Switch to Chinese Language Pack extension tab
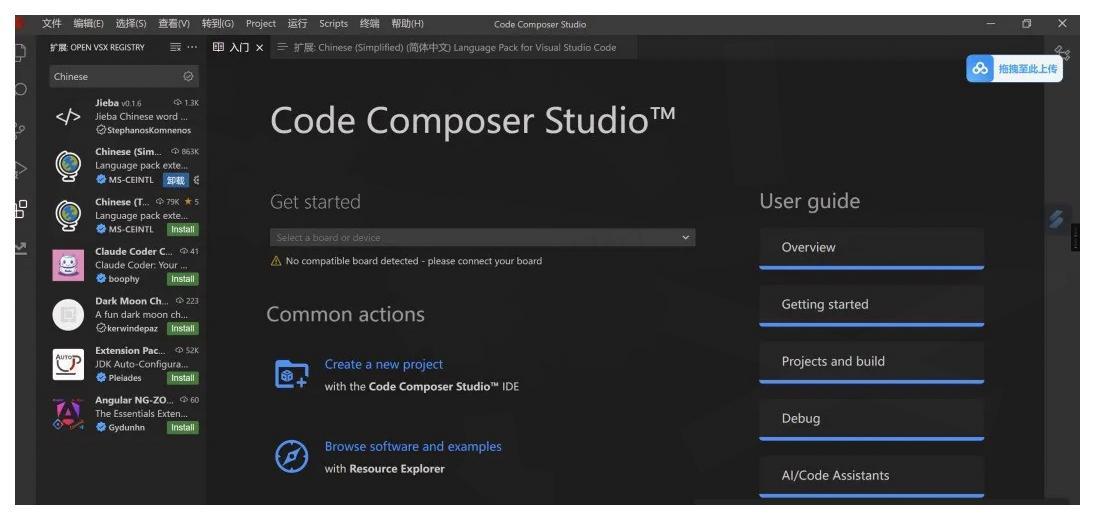This screenshot has height=520, width=1095. [x=454, y=47]
